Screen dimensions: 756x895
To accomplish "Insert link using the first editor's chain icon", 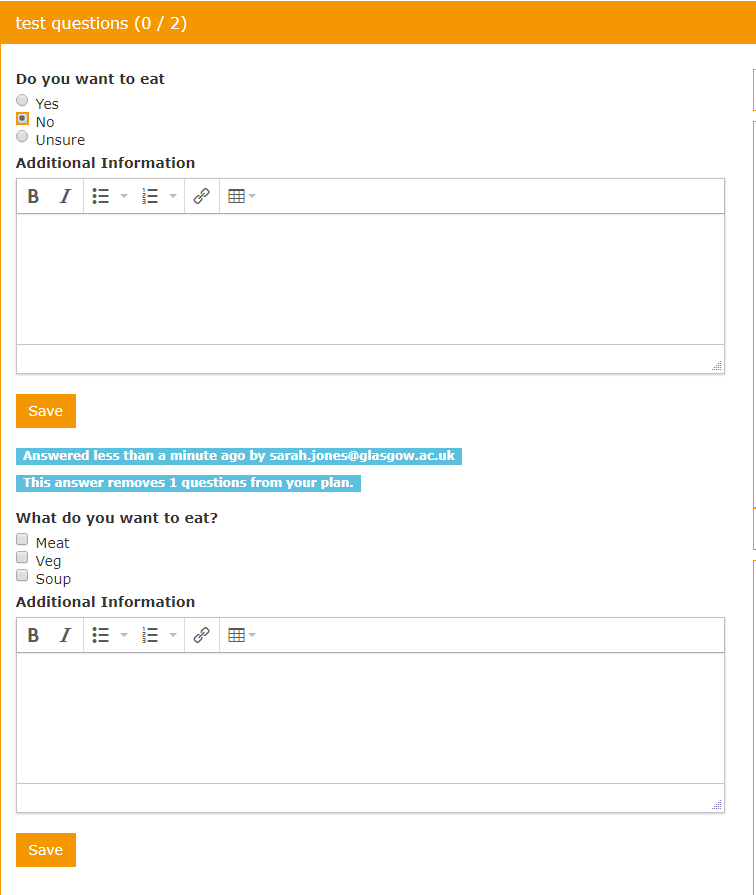I will click(x=202, y=196).
